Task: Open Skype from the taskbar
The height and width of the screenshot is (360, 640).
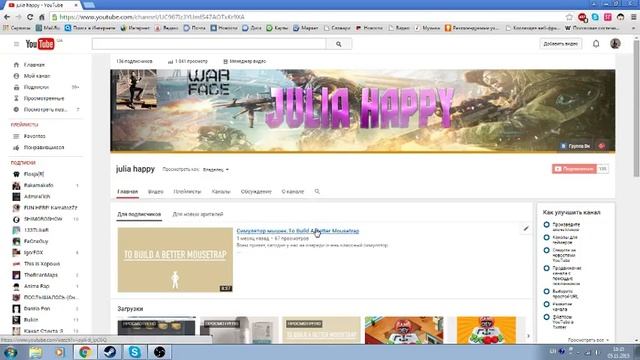Action: pos(135,352)
